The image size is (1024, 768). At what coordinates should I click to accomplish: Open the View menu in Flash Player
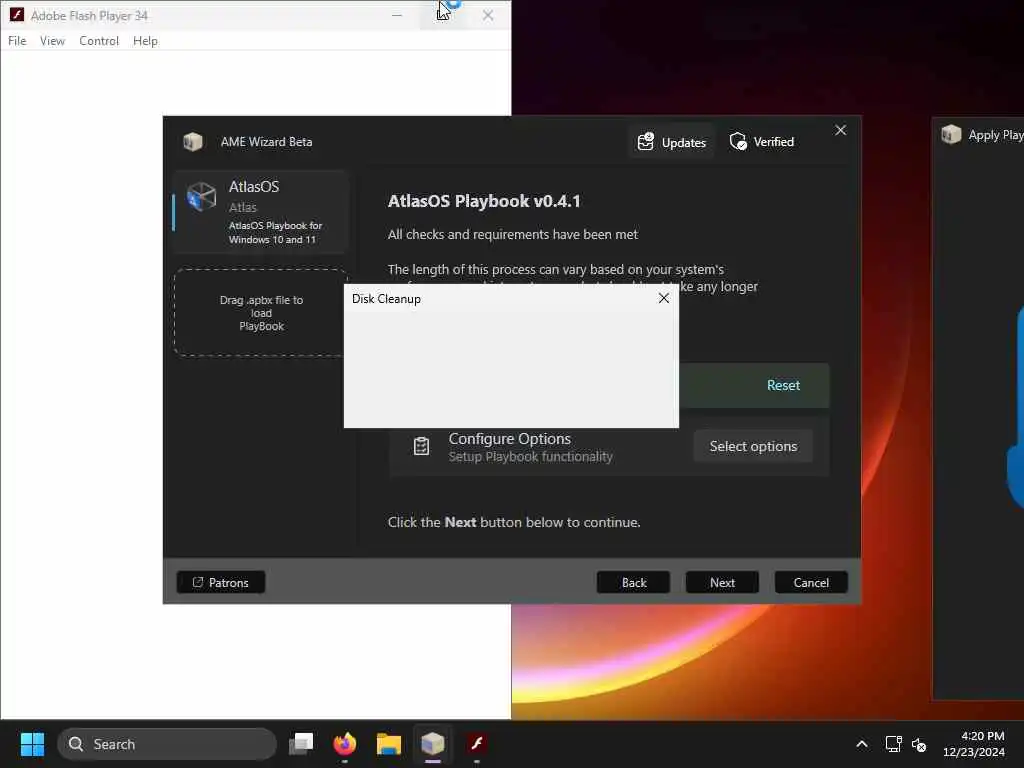[52, 40]
